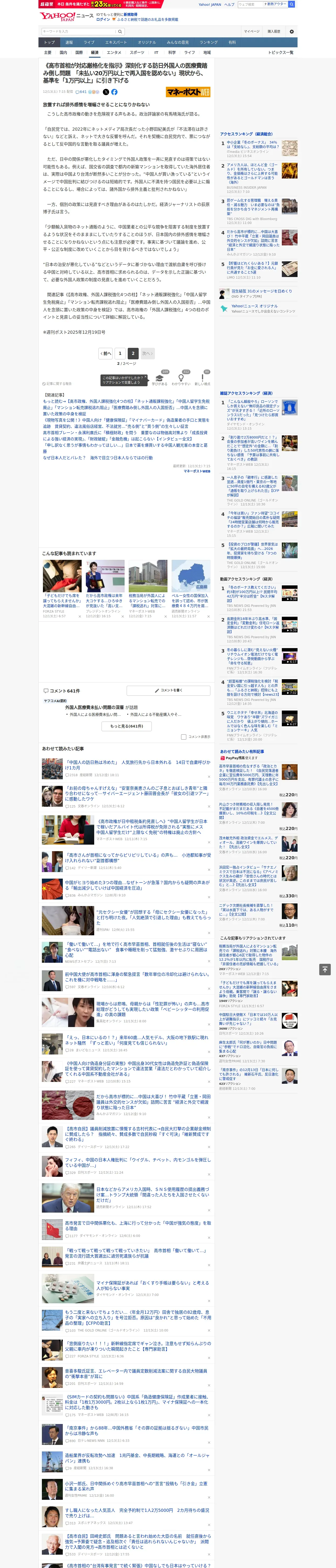Share the article on X

[105, 92]
